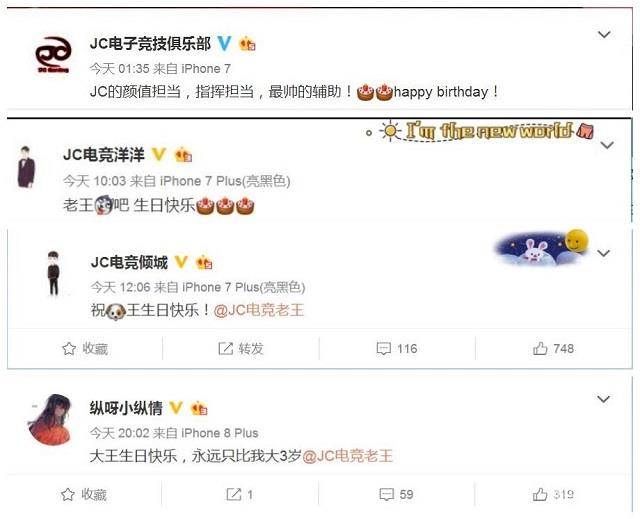
Task: Expand options chevron on 纵呀小纵情 post
Action: [x=603, y=399]
